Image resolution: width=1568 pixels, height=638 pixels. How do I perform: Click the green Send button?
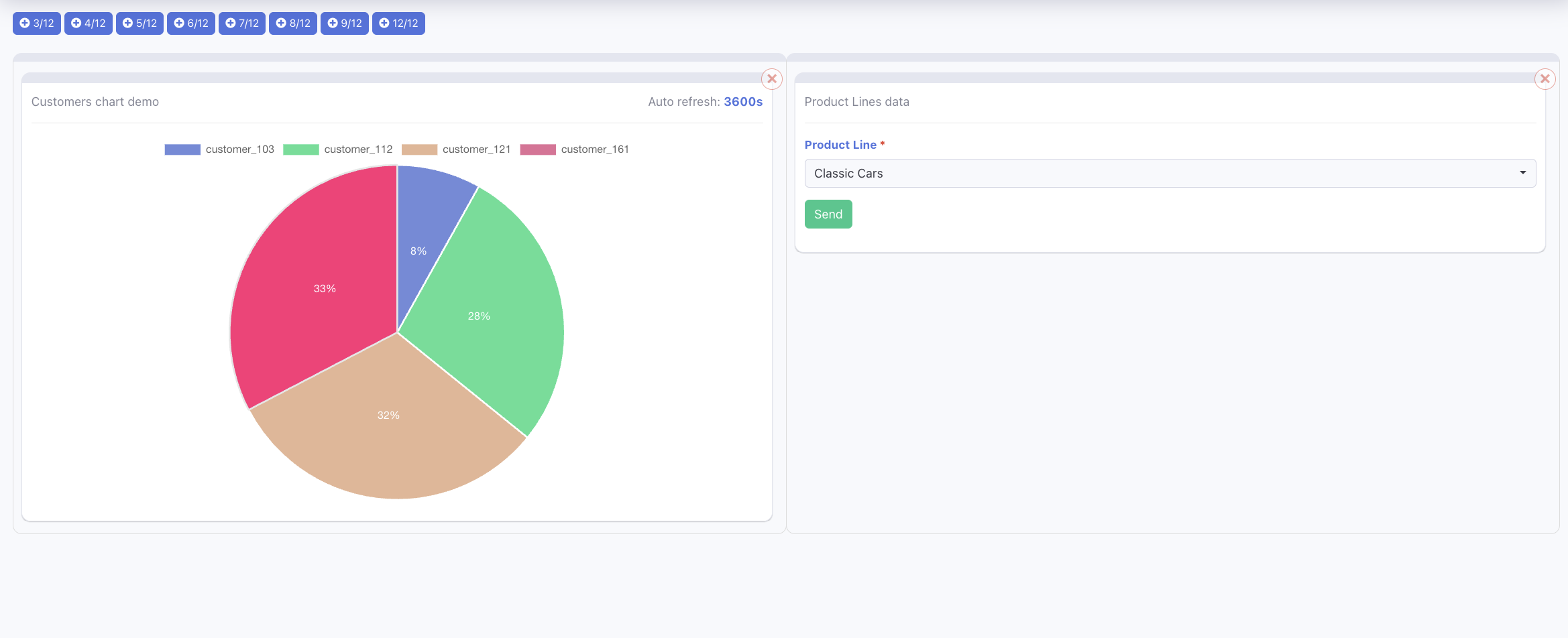tap(828, 214)
